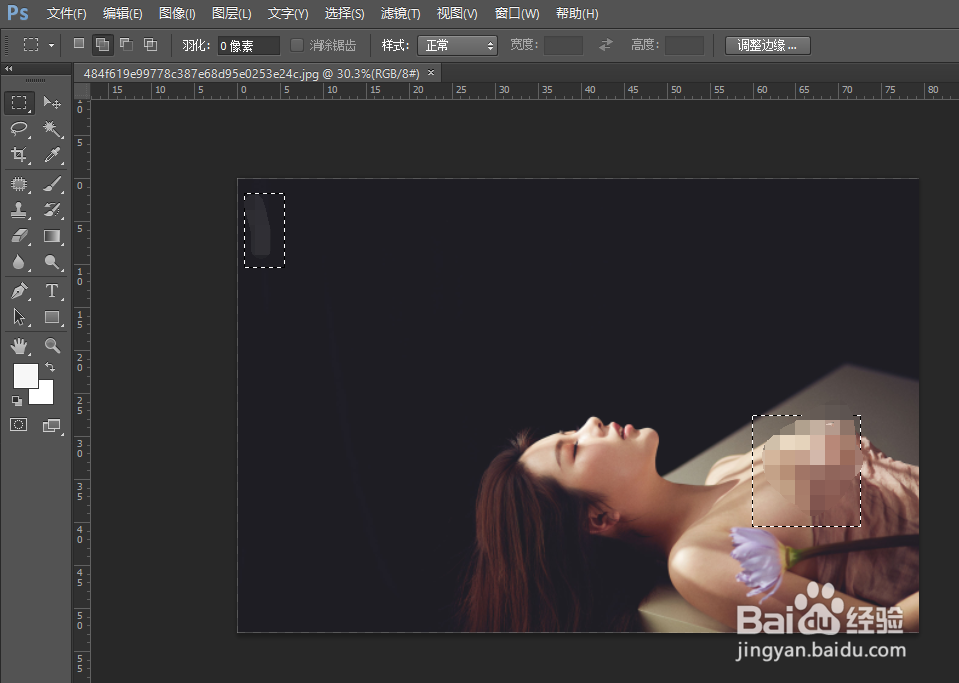Select the Type tool
The image size is (959, 683).
click(52, 290)
